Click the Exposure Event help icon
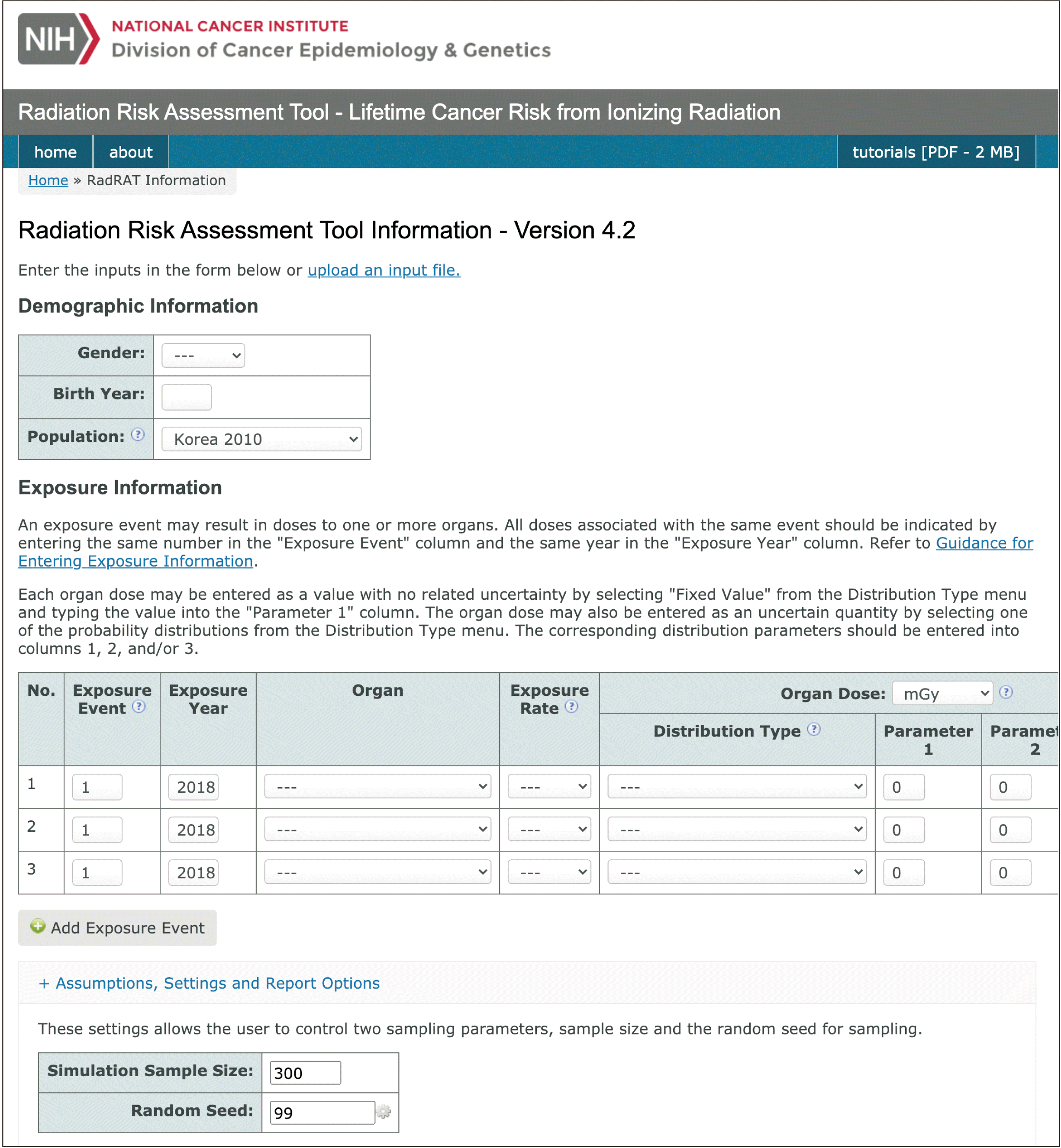Image resolution: width=1061 pixels, height=1148 pixels. (139, 707)
